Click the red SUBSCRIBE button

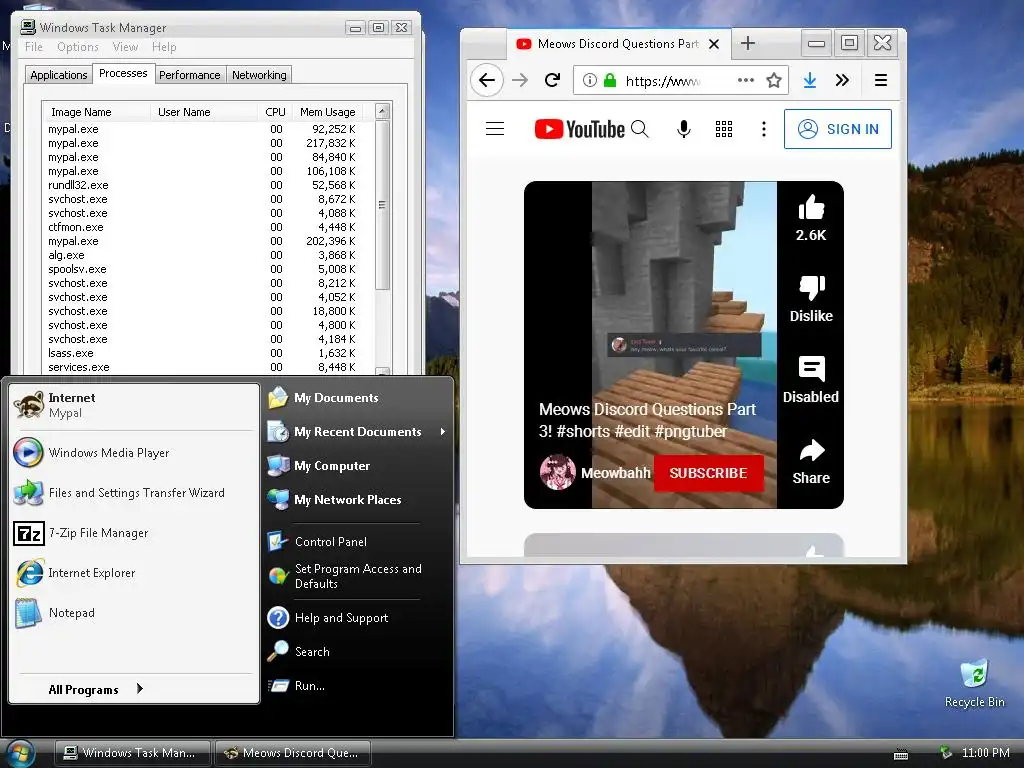(708, 473)
